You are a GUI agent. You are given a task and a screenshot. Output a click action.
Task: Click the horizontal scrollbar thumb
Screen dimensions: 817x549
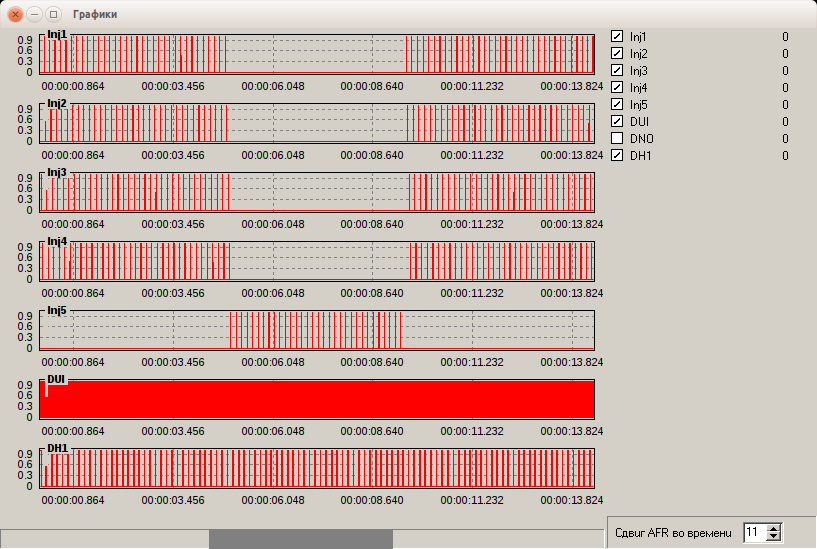click(301, 539)
